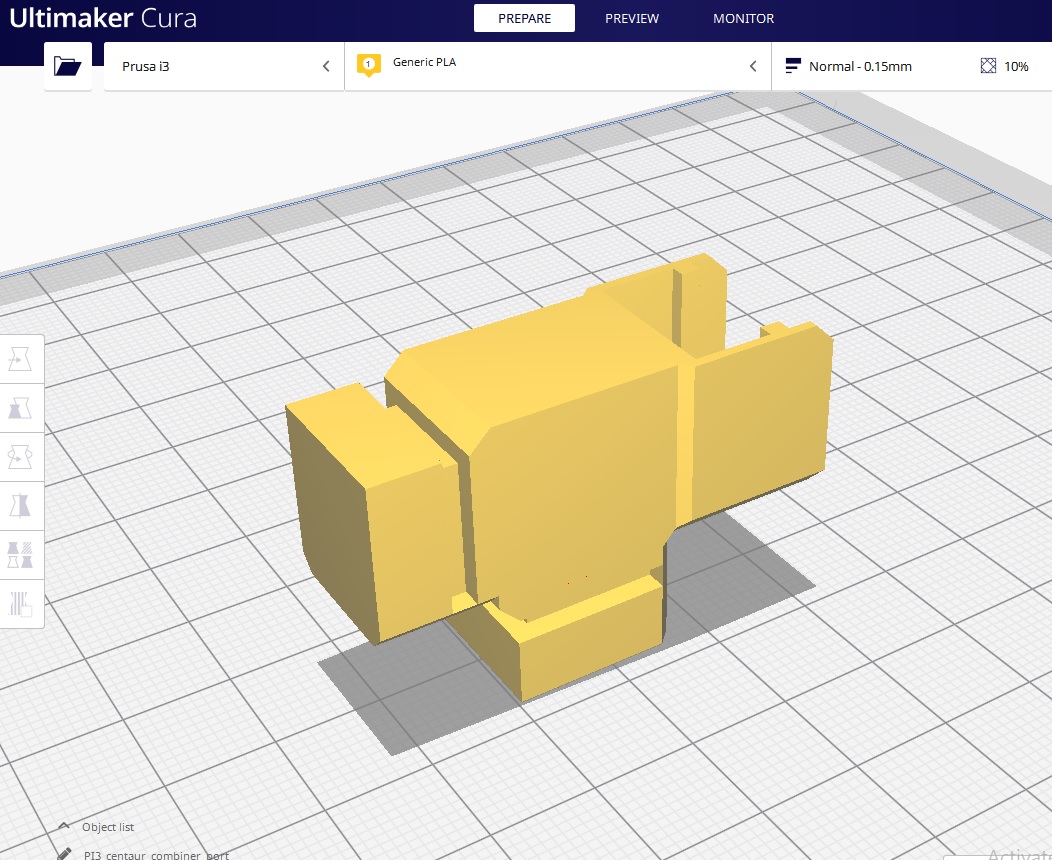The image size is (1052, 860).
Task: Collapse printer list using Prusa i3 chevron
Action: (326, 66)
